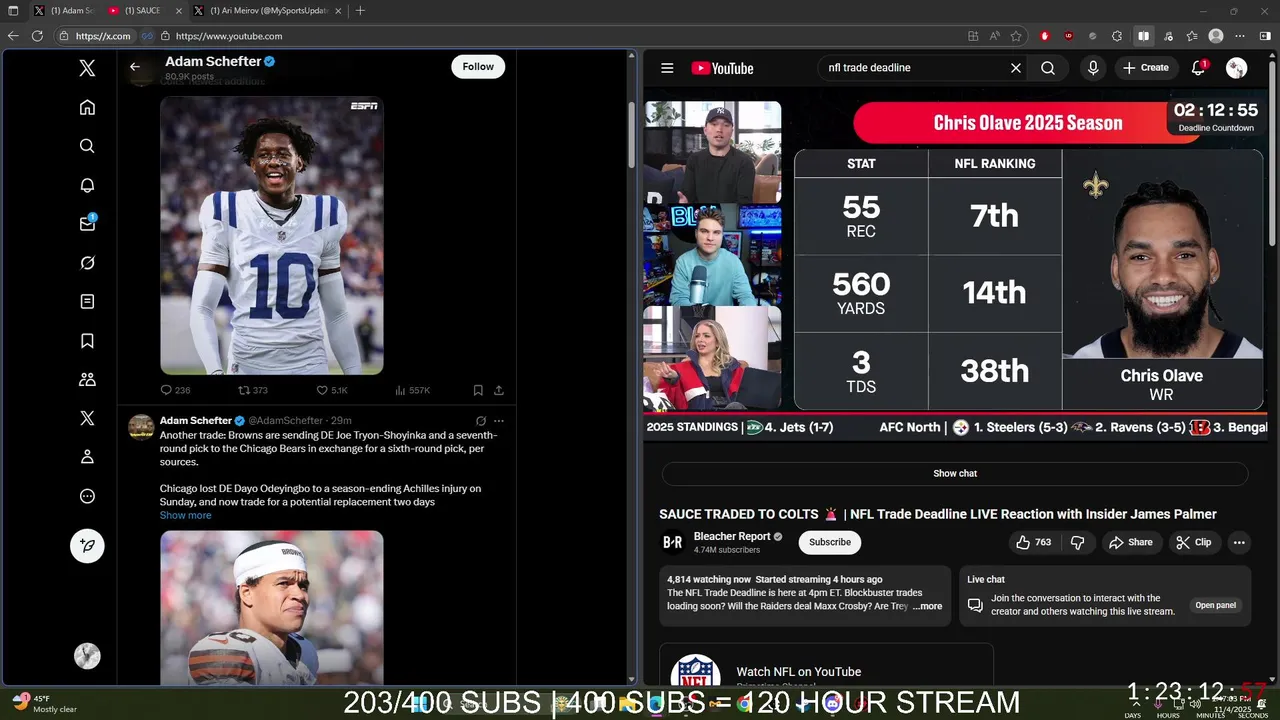This screenshot has width=1280, height=720.
Task: Open YouTube notifications bell
Action: [1198, 68]
